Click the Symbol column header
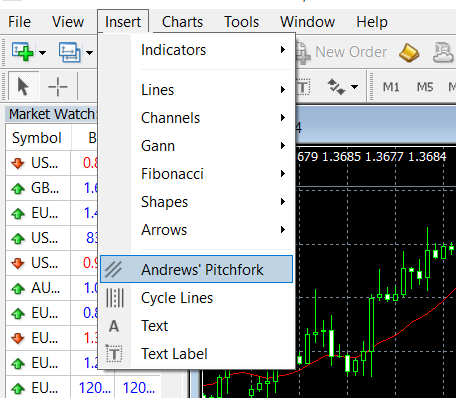456x398 pixels. pos(37,138)
